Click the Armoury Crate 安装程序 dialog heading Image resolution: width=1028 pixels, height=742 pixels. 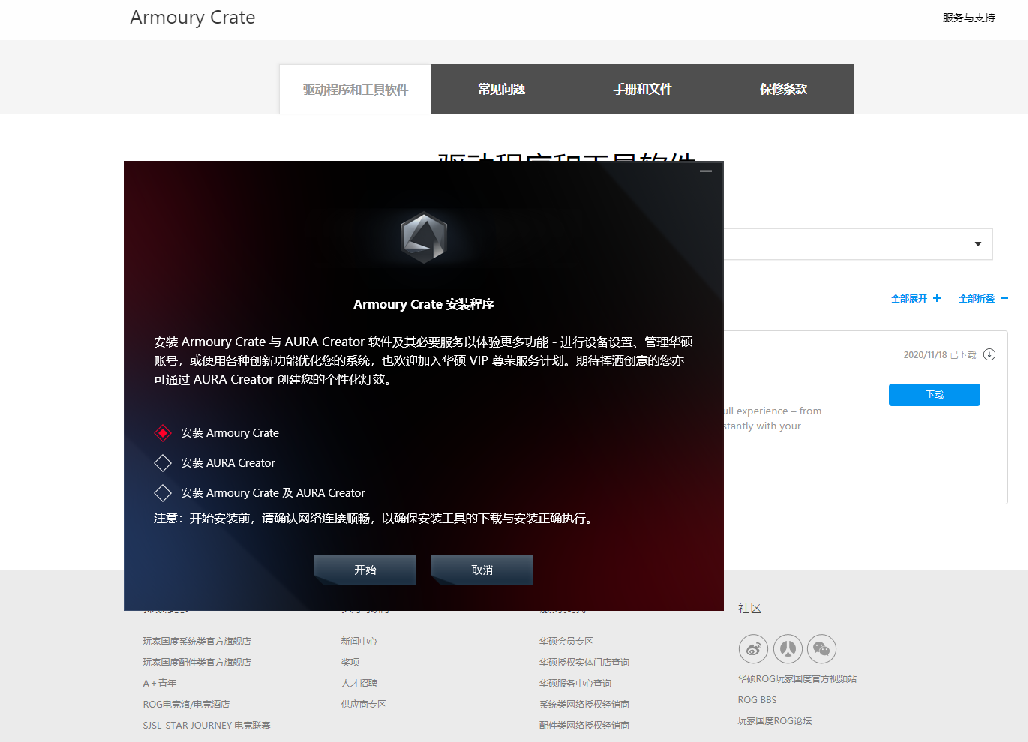coord(424,304)
